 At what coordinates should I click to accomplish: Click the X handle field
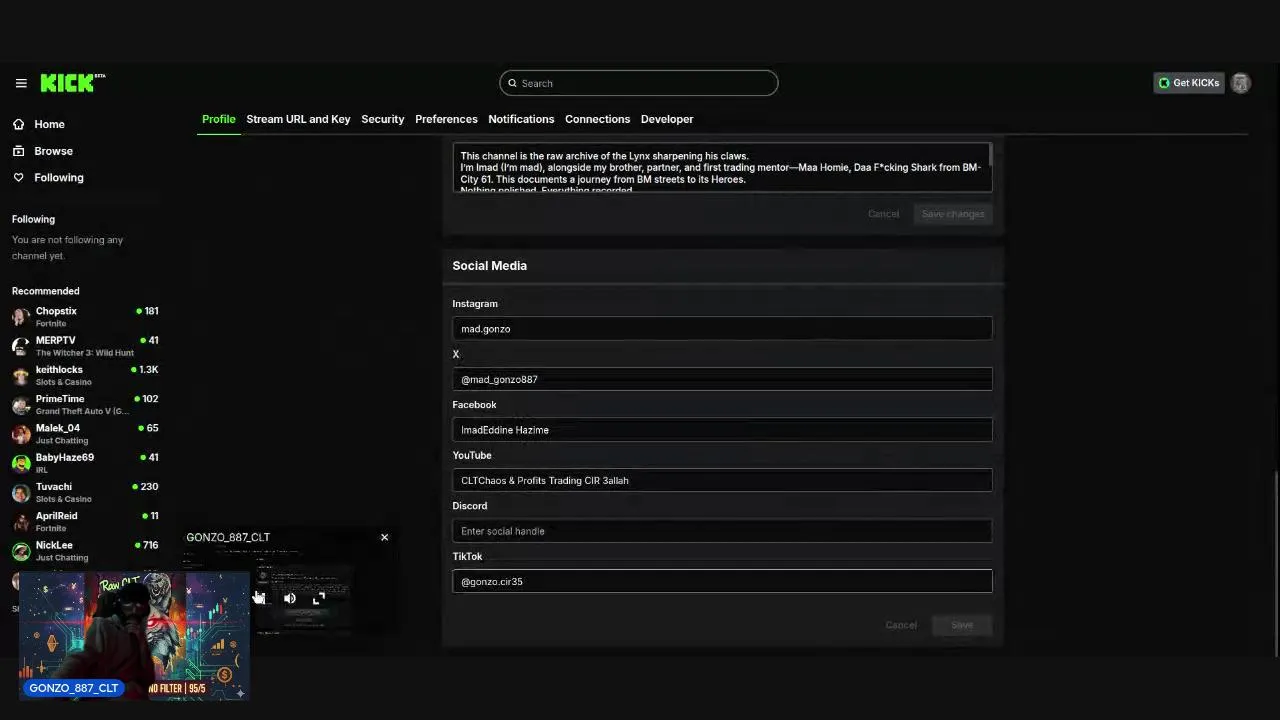pyautogui.click(x=722, y=379)
